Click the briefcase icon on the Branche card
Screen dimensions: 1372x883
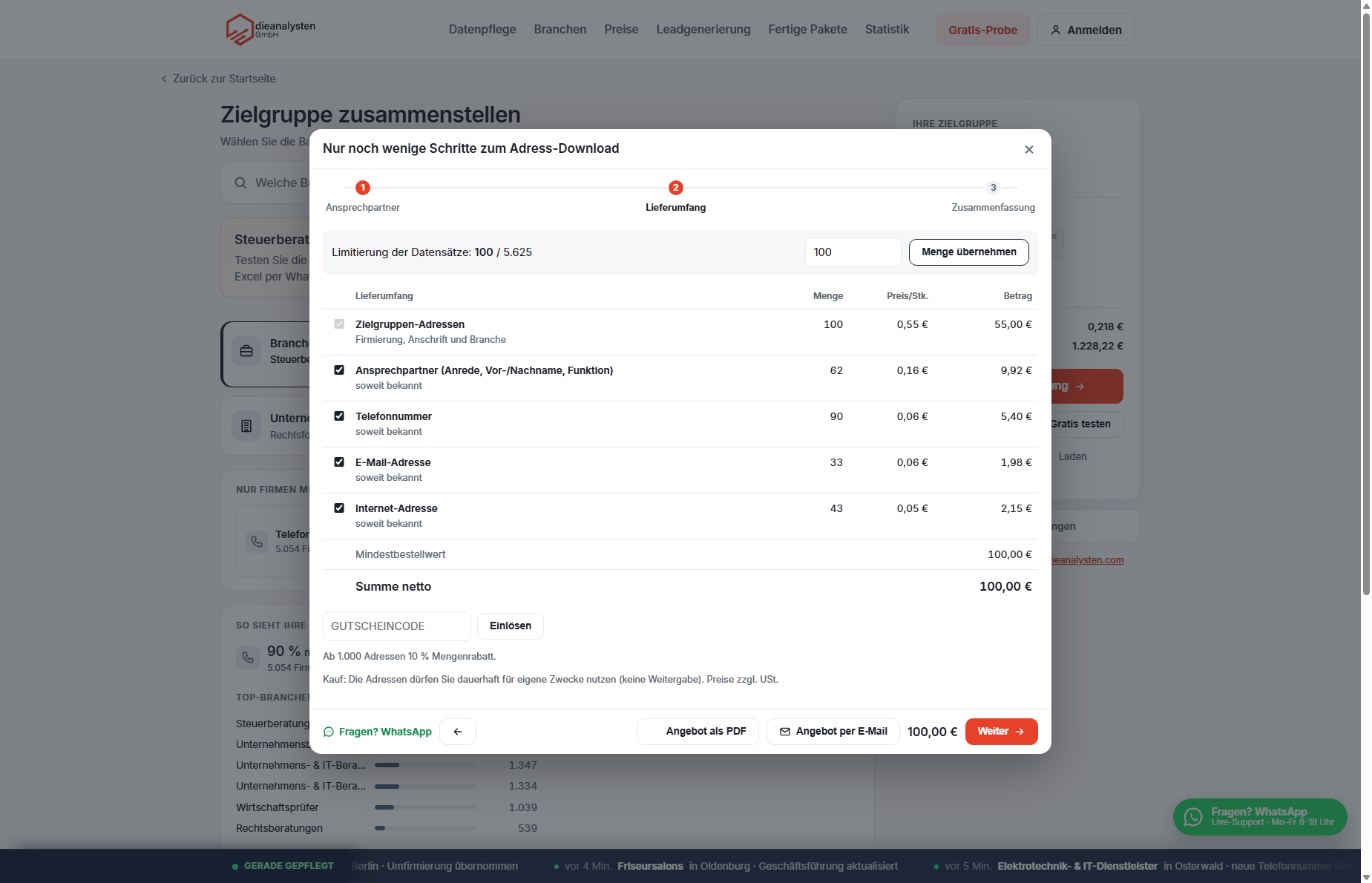point(245,351)
